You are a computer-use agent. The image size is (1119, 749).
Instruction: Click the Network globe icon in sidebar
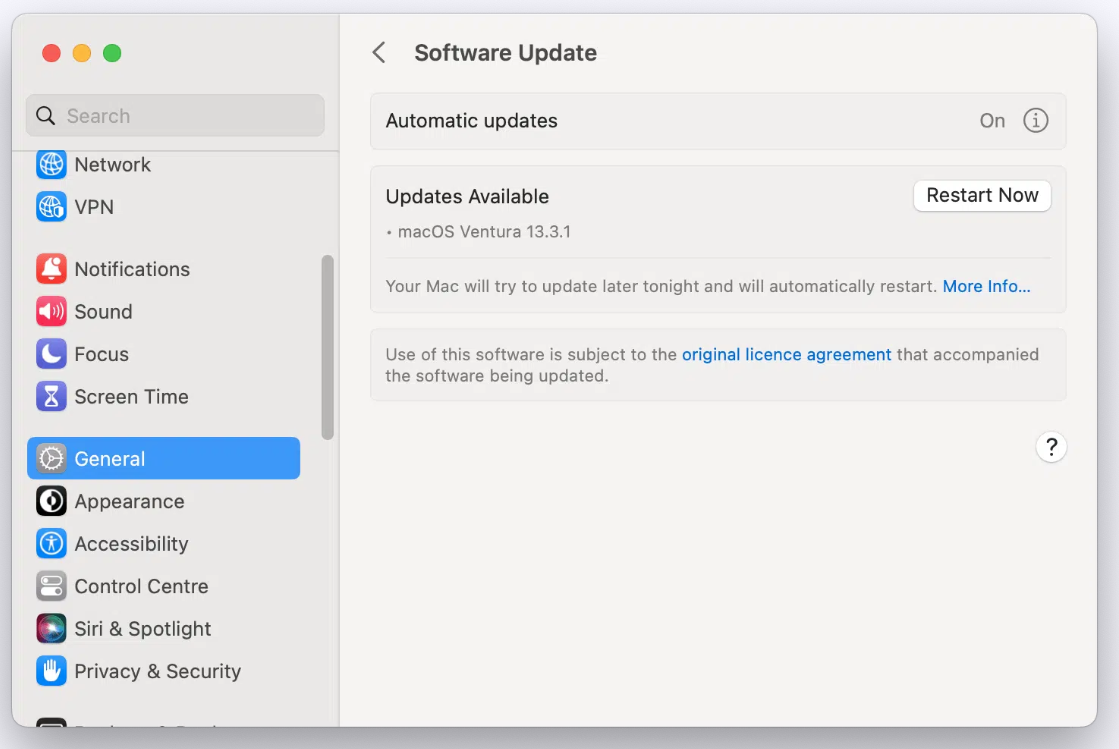click(51, 165)
